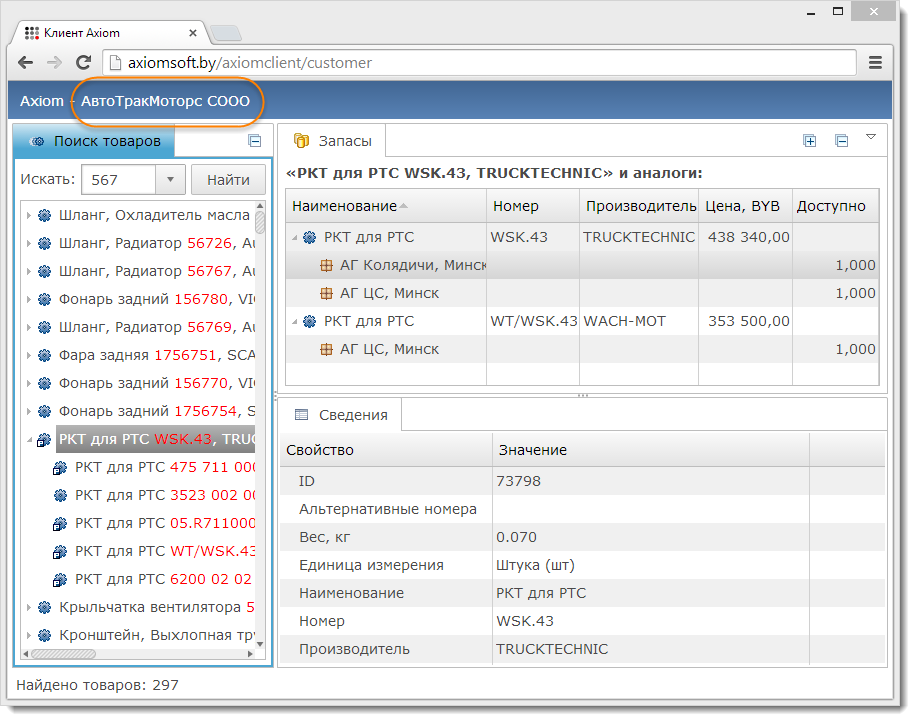Expand Фонарь задний 156780 item
915x721 pixels.
(29, 299)
